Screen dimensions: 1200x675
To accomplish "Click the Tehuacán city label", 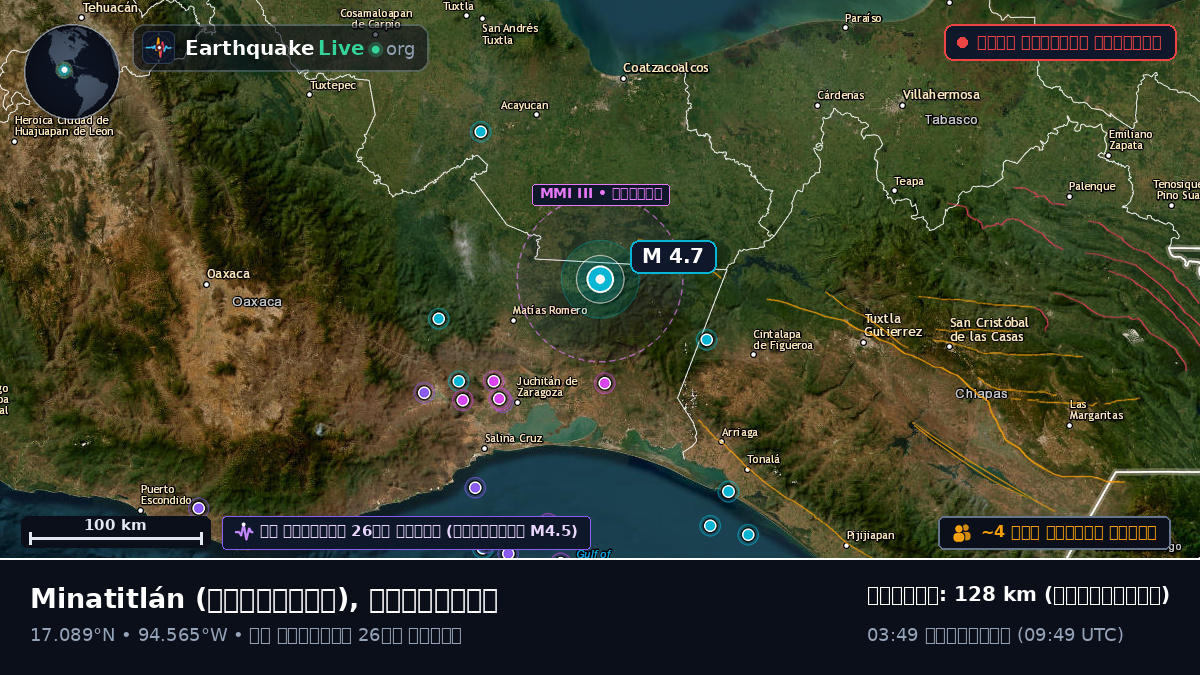I will 110,7.
